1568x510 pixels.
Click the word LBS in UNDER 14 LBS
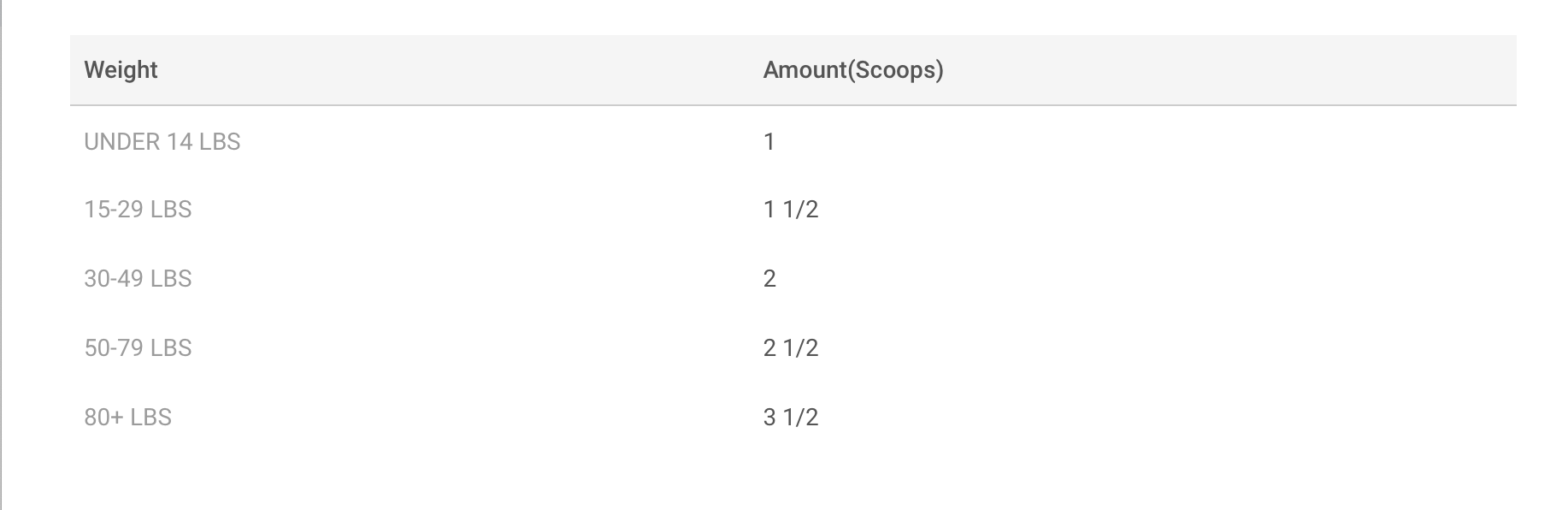click(x=220, y=142)
